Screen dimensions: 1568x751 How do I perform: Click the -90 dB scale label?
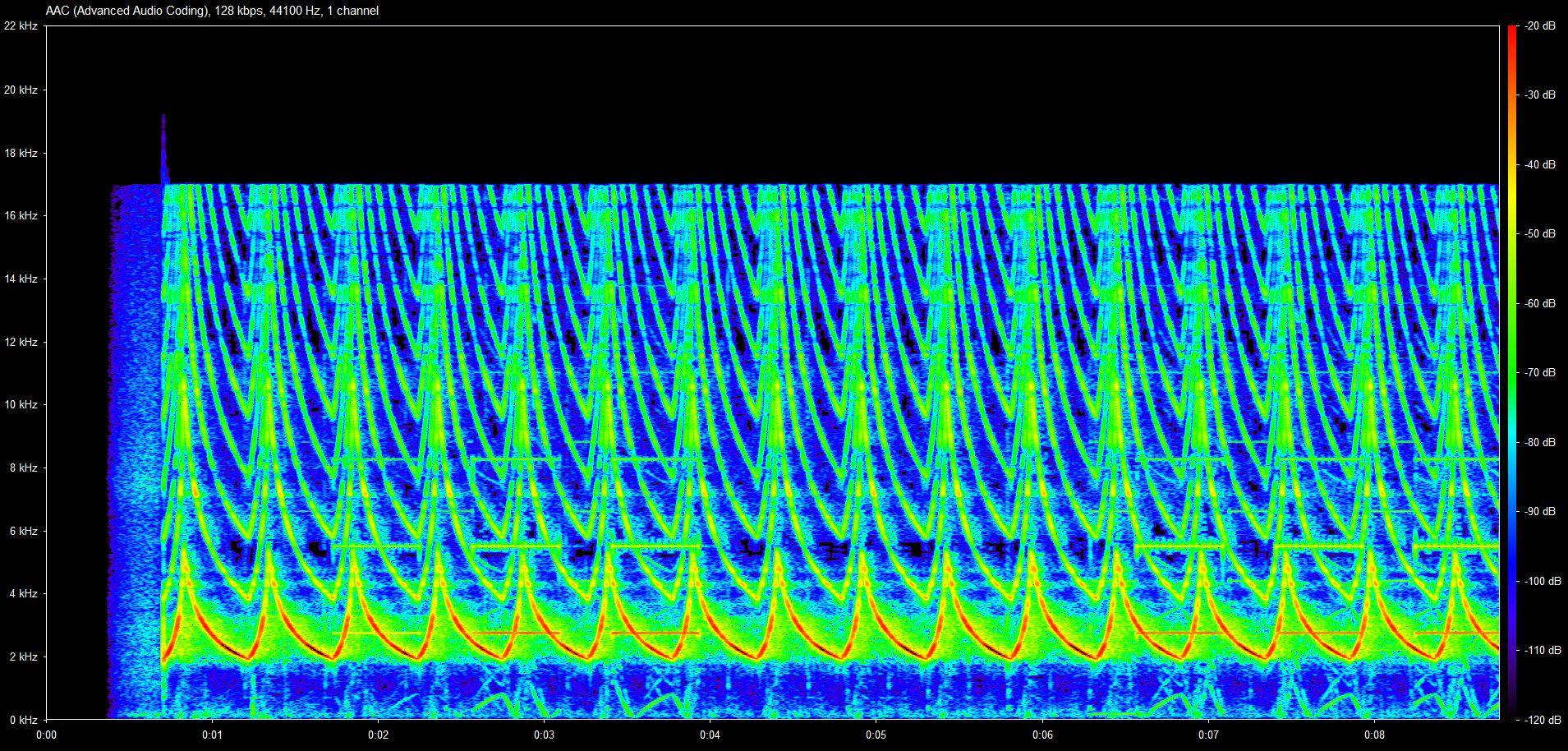click(1539, 511)
